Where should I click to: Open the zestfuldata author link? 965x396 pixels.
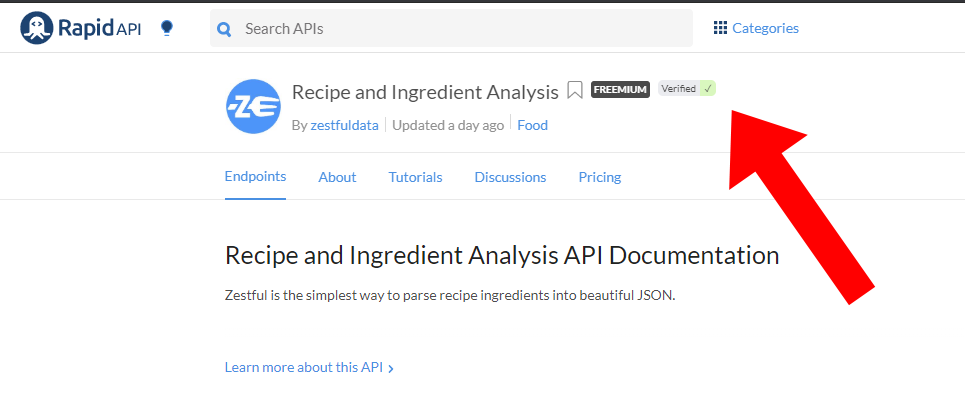click(x=344, y=125)
